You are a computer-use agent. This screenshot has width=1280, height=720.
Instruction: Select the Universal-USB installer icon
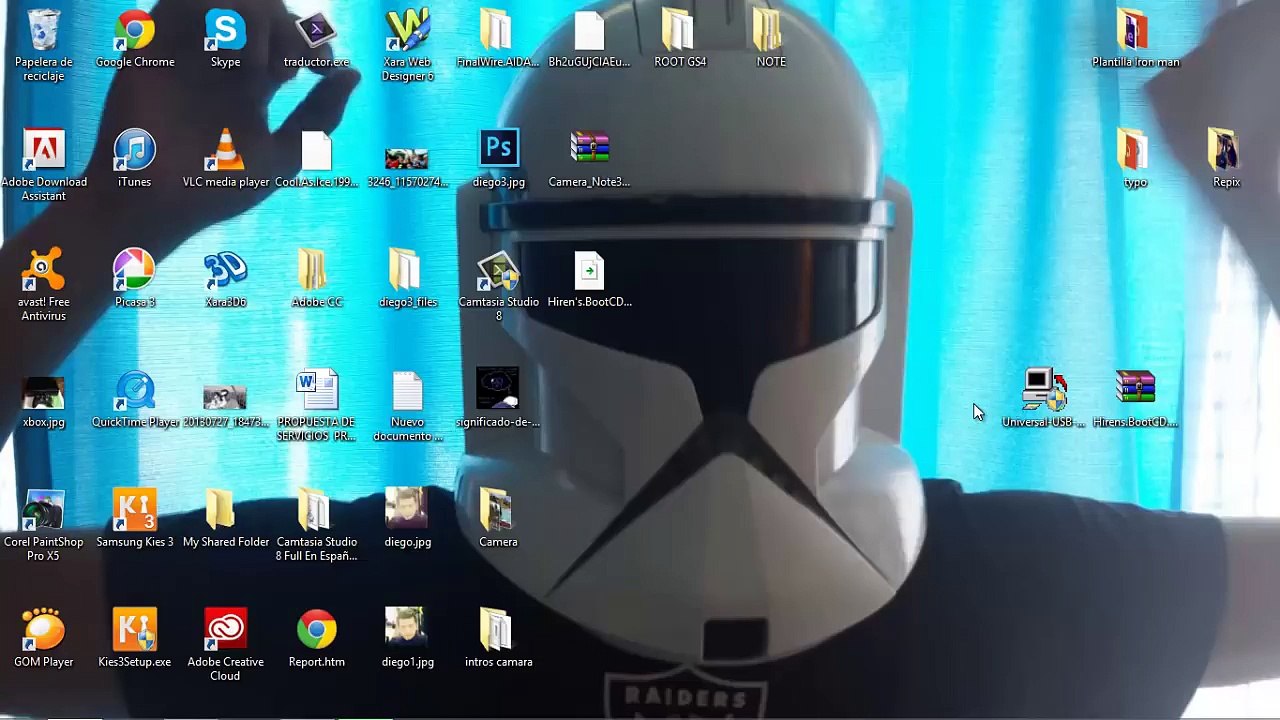(1045, 390)
